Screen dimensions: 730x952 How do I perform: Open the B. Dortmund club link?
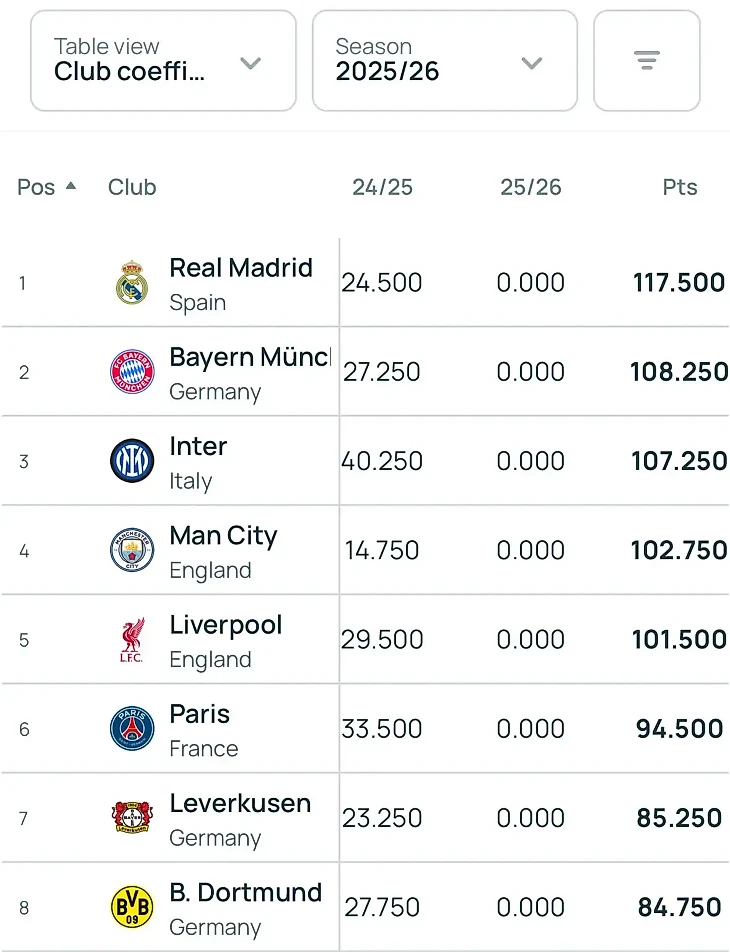click(x=246, y=892)
